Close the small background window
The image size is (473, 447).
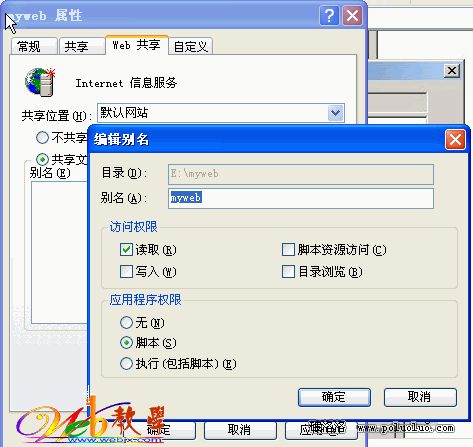tap(452, 71)
